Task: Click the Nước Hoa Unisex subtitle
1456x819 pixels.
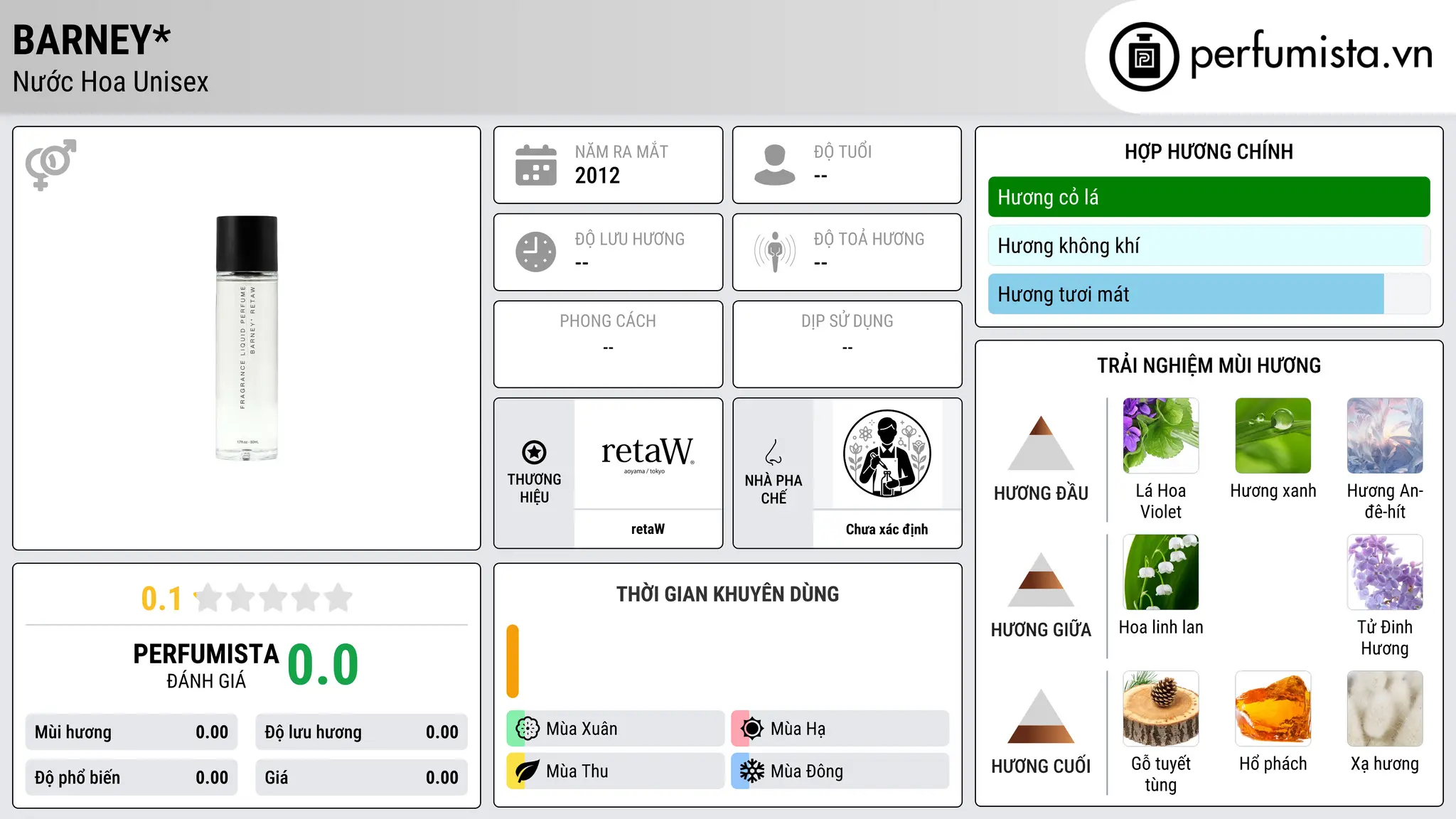Action: click(x=111, y=82)
